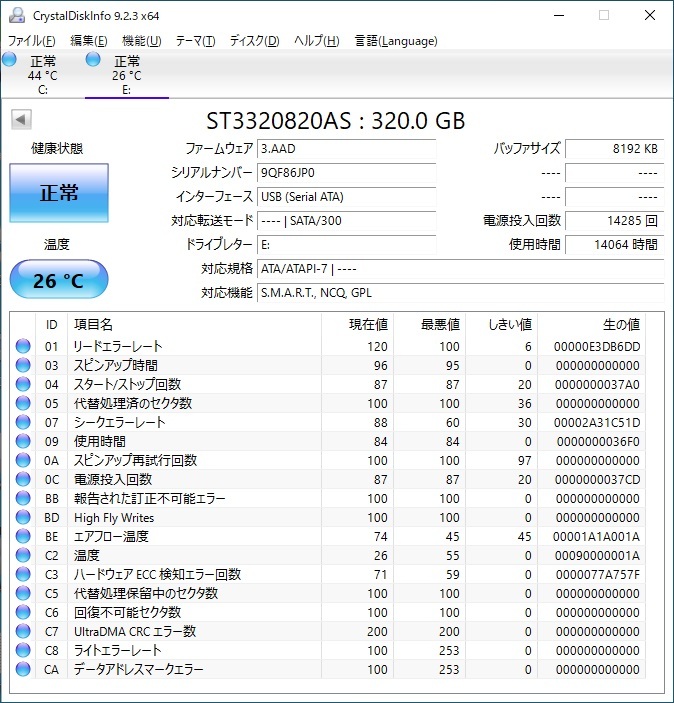Click the serial number field 9QF86JP0
The width and height of the screenshot is (674, 703).
pos(346,173)
